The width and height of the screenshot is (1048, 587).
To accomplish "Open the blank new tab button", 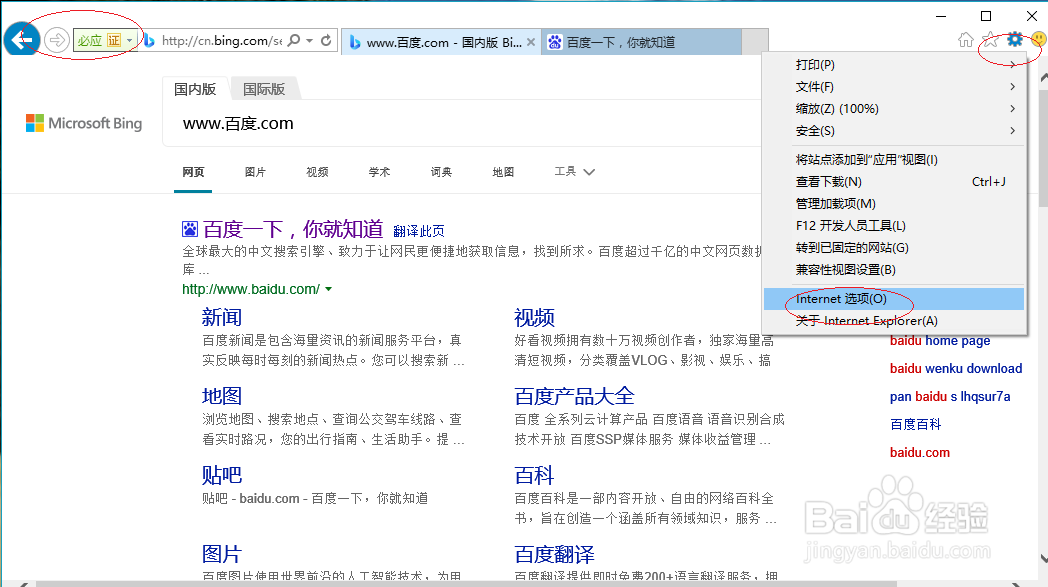I will coord(755,42).
